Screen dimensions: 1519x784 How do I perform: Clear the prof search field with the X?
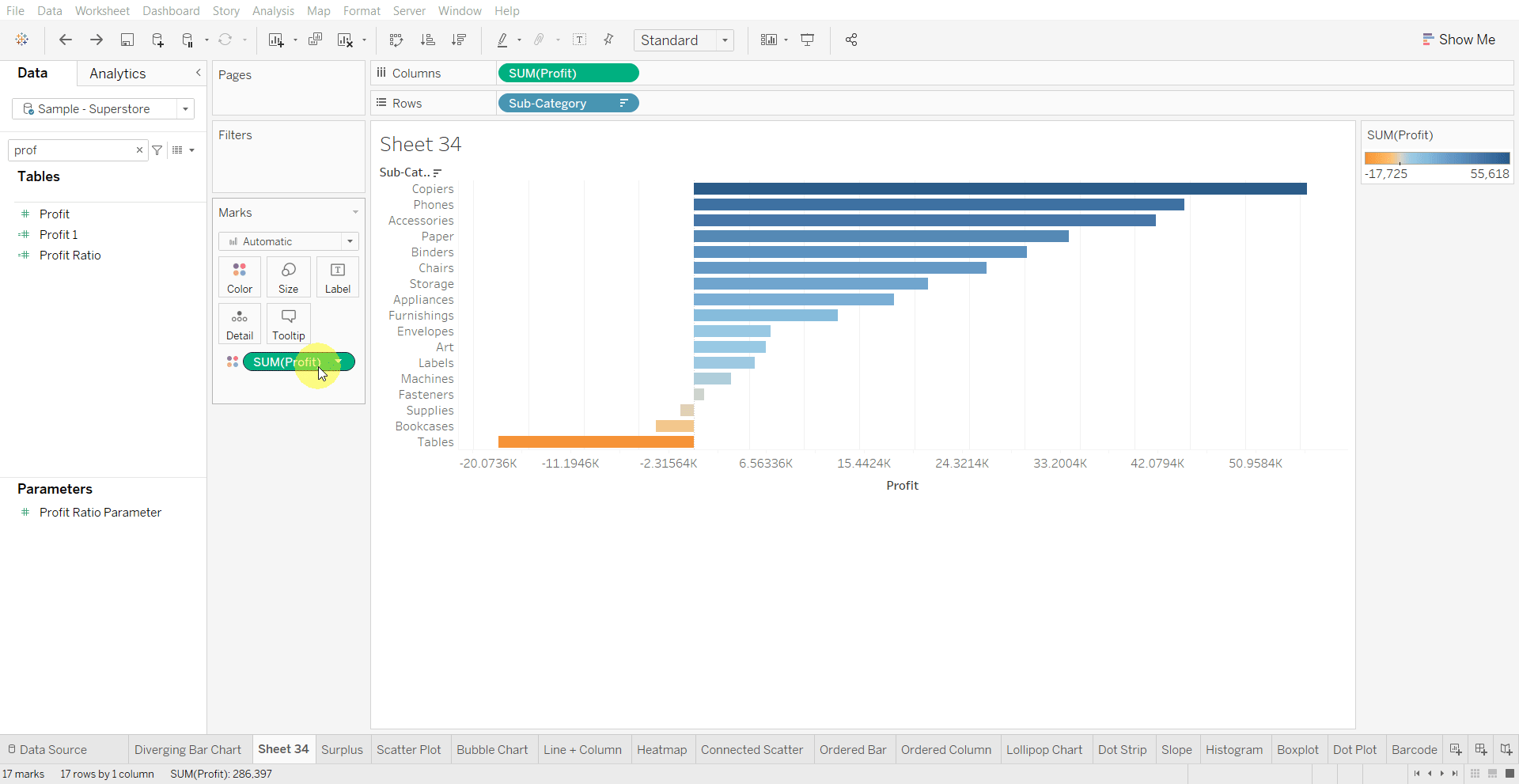coord(139,150)
